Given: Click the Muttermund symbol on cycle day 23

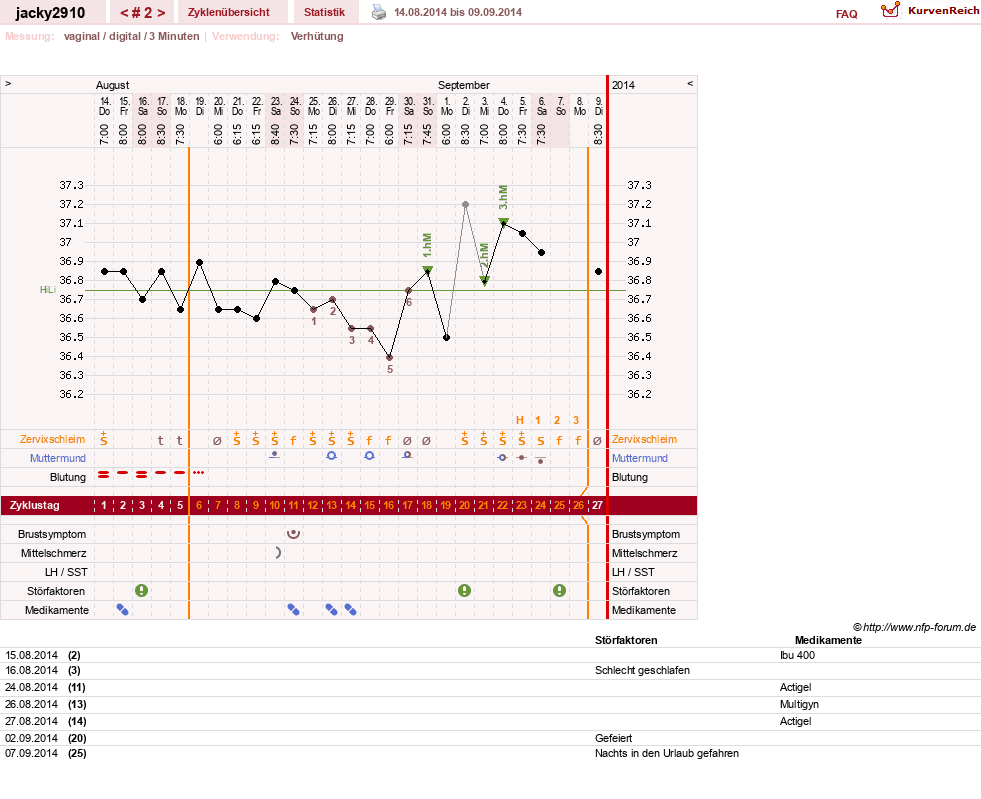Looking at the screenshot, I should pos(521,457).
